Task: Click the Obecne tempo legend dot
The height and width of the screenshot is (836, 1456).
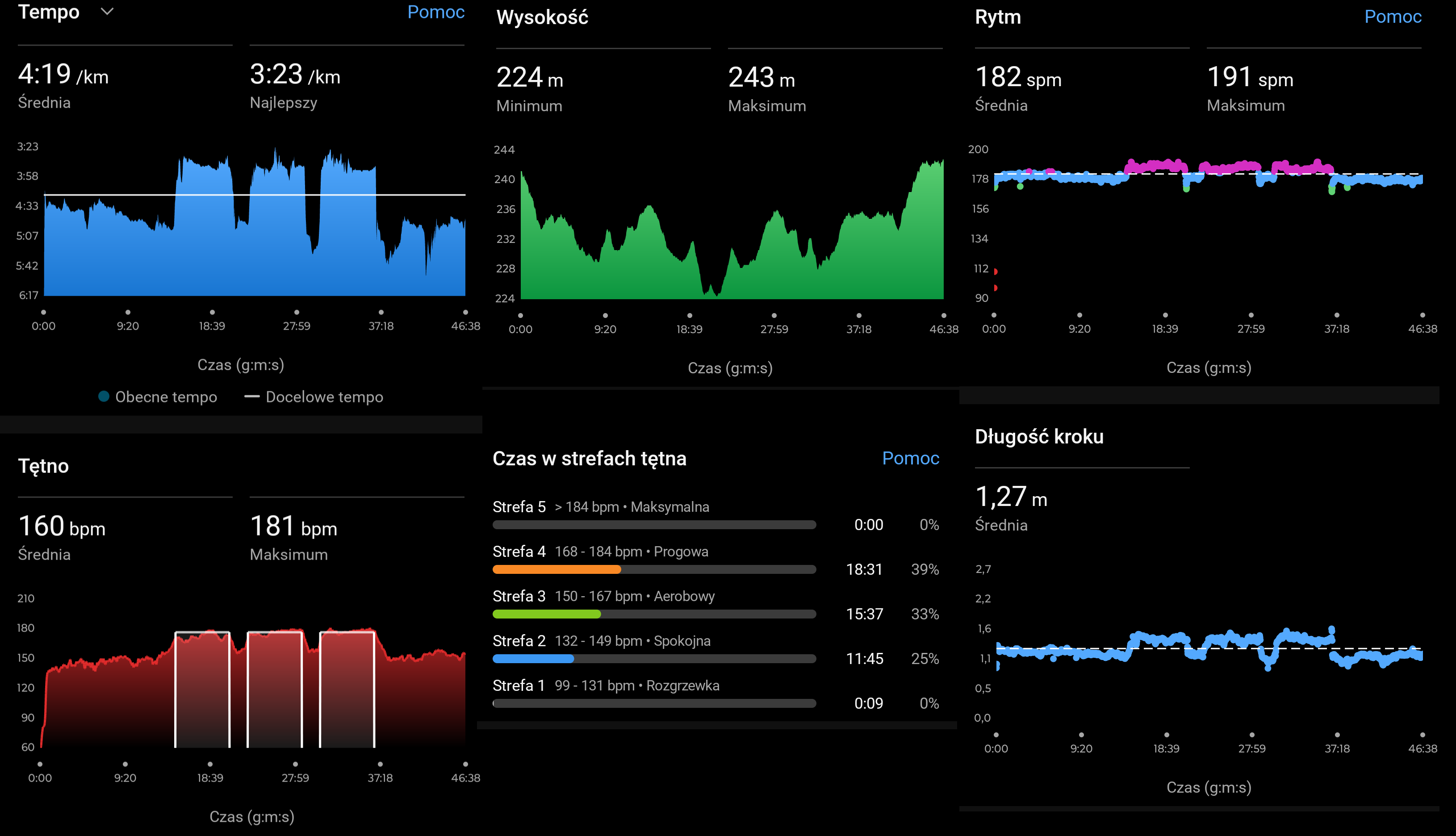Action: click(104, 396)
